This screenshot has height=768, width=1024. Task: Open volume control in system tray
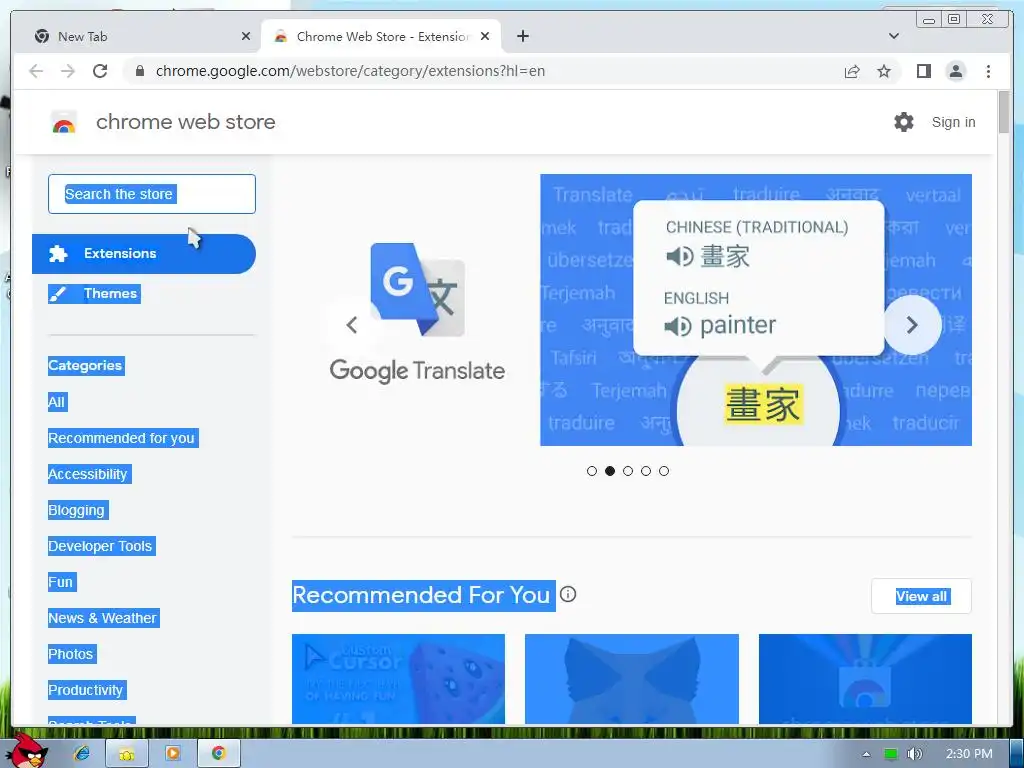(915, 754)
